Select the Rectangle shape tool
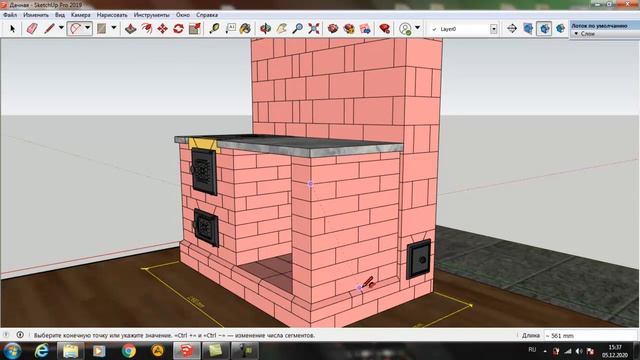The height and width of the screenshot is (360, 640). click(102, 29)
